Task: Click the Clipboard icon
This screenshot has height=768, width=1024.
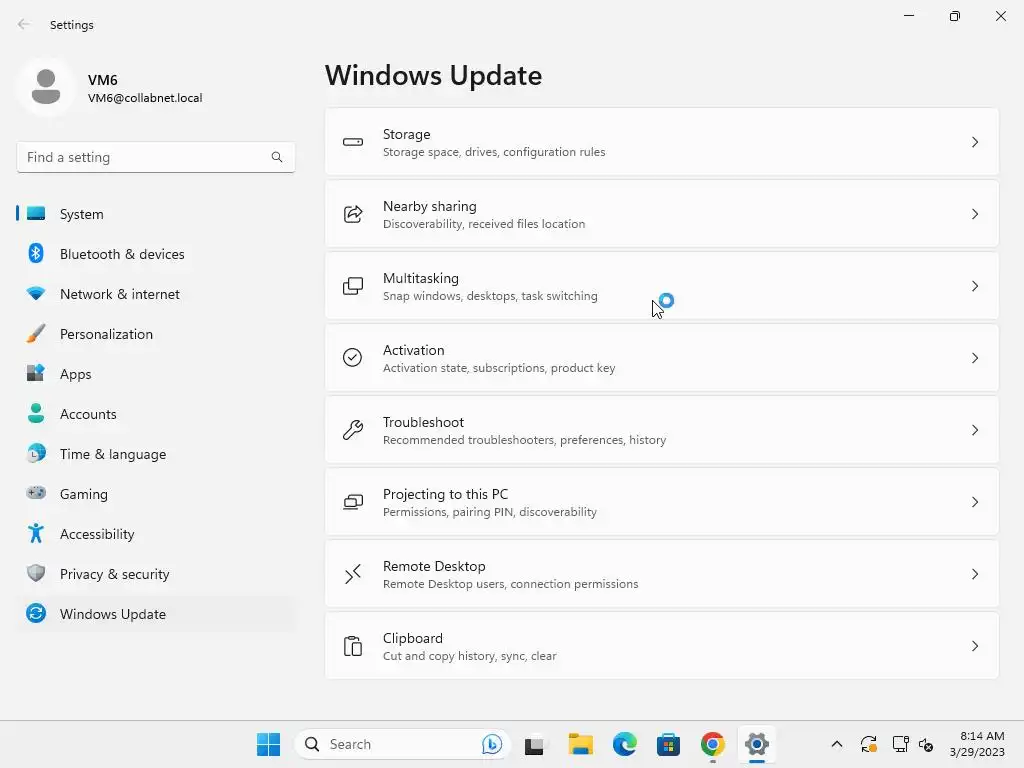Action: coord(353,646)
